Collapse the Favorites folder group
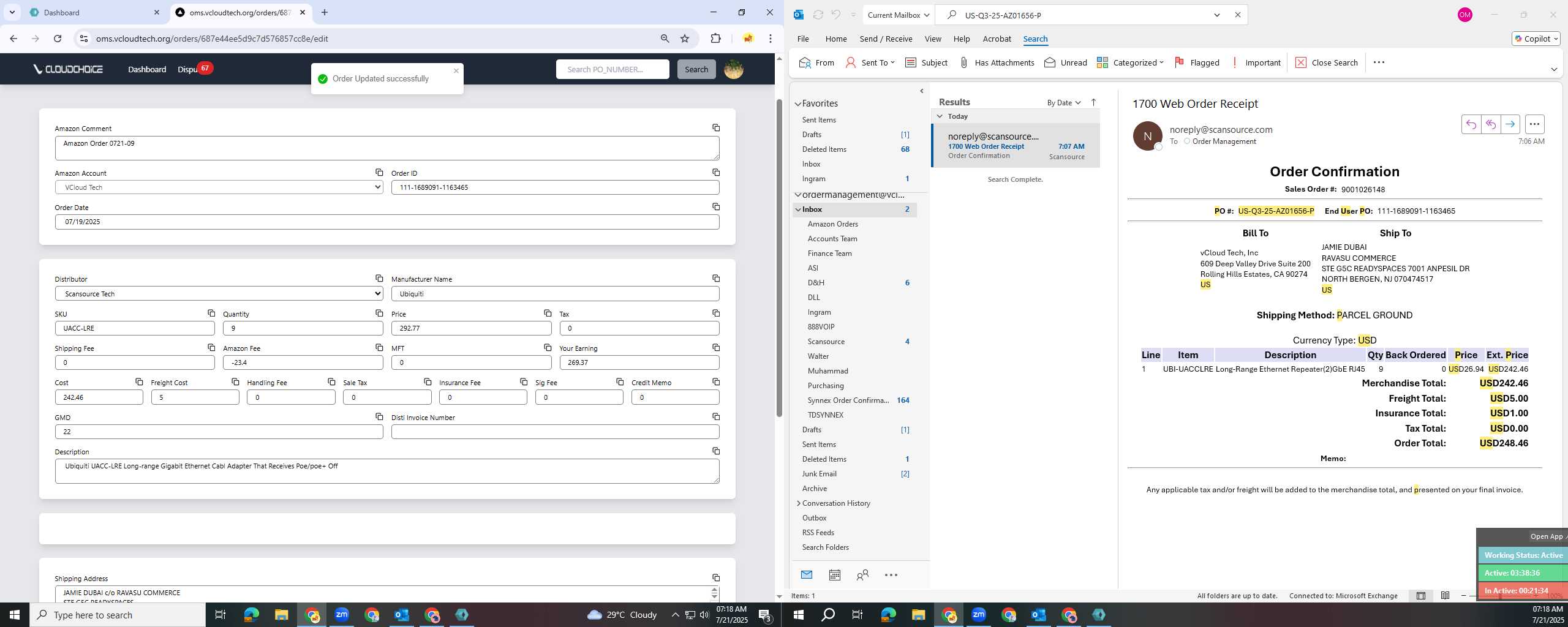 (797, 103)
